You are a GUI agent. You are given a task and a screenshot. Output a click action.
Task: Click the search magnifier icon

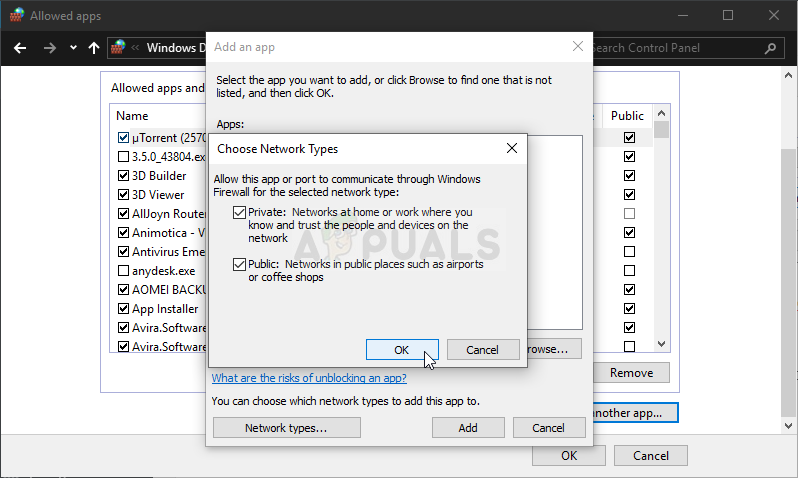coord(770,48)
